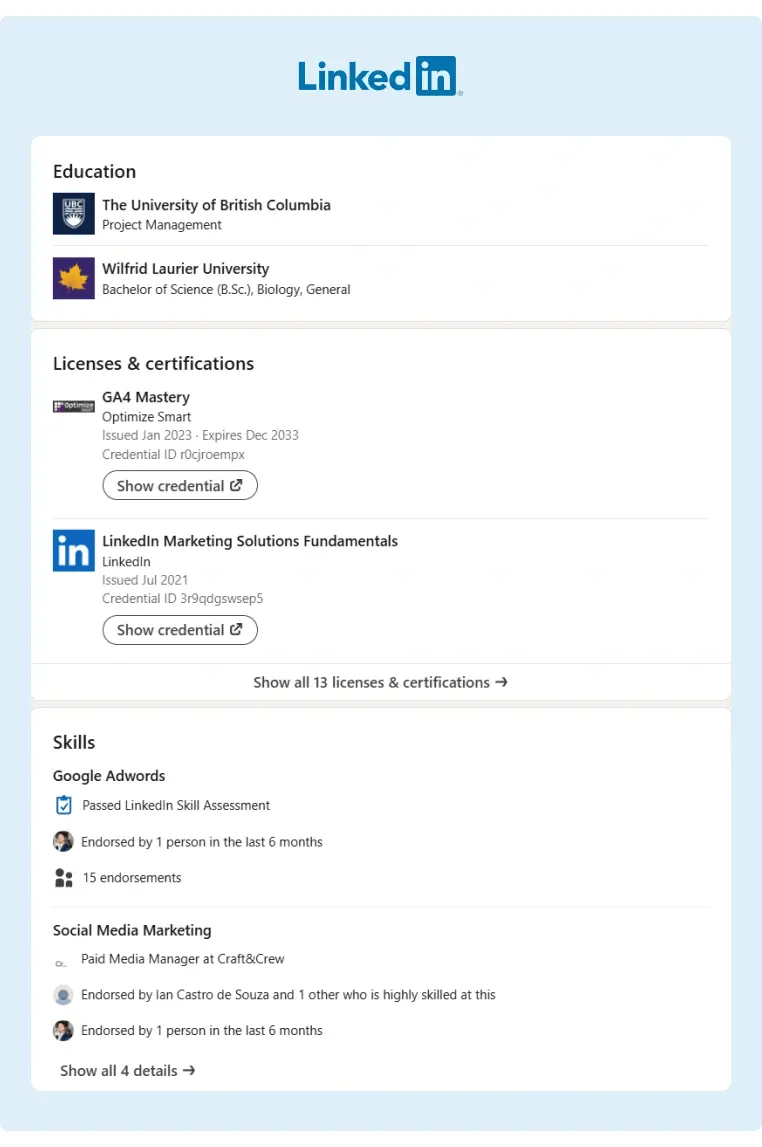Select the Credential ID r0cjroempx text
This screenshot has width=762, height=1147.
pos(173,454)
